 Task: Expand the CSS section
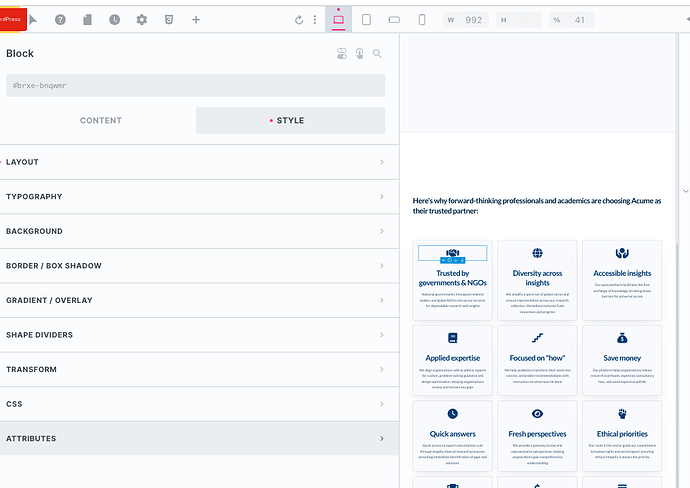pyautogui.click(x=199, y=404)
